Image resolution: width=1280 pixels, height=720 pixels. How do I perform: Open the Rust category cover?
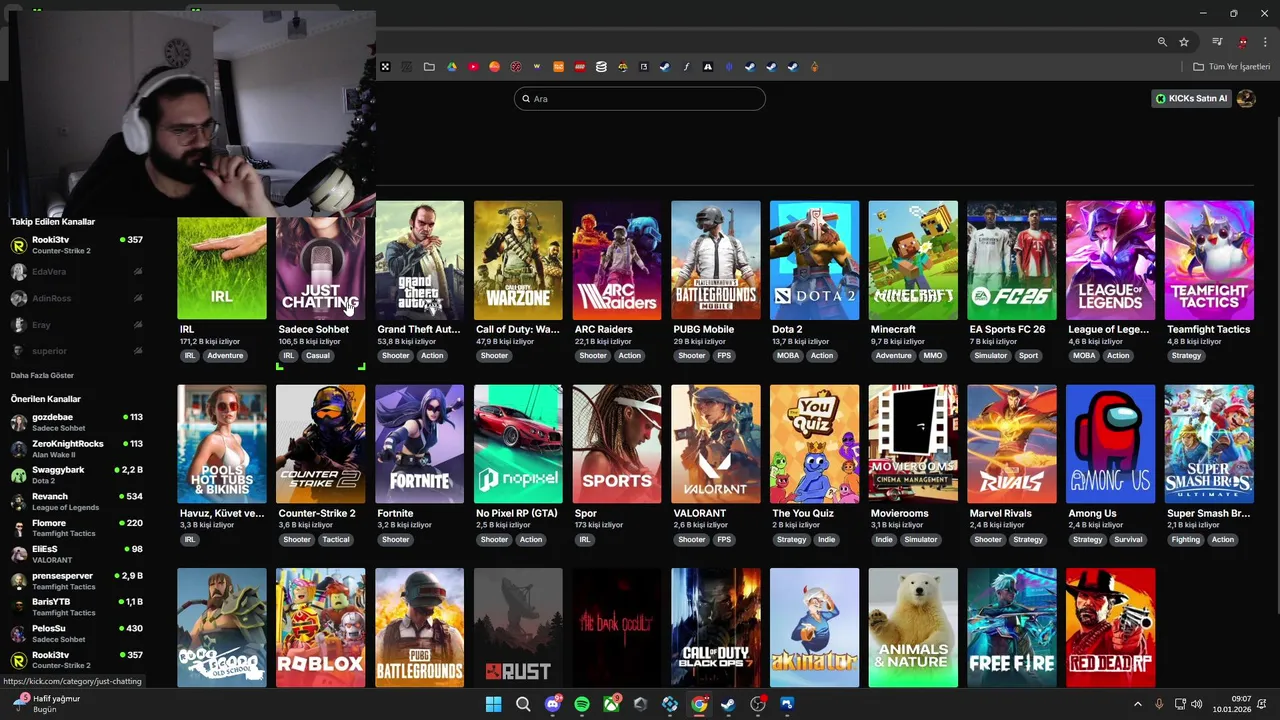(x=518, y=627)
